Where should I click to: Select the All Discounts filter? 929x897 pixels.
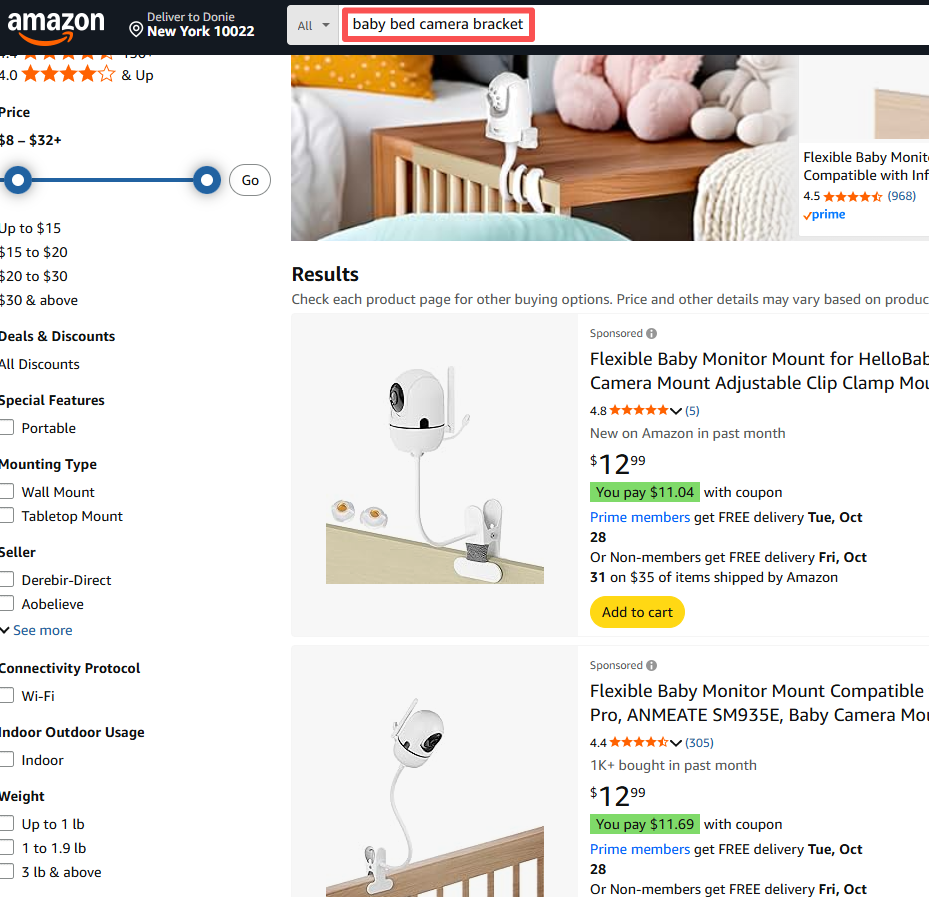click(x=40, y=364)
